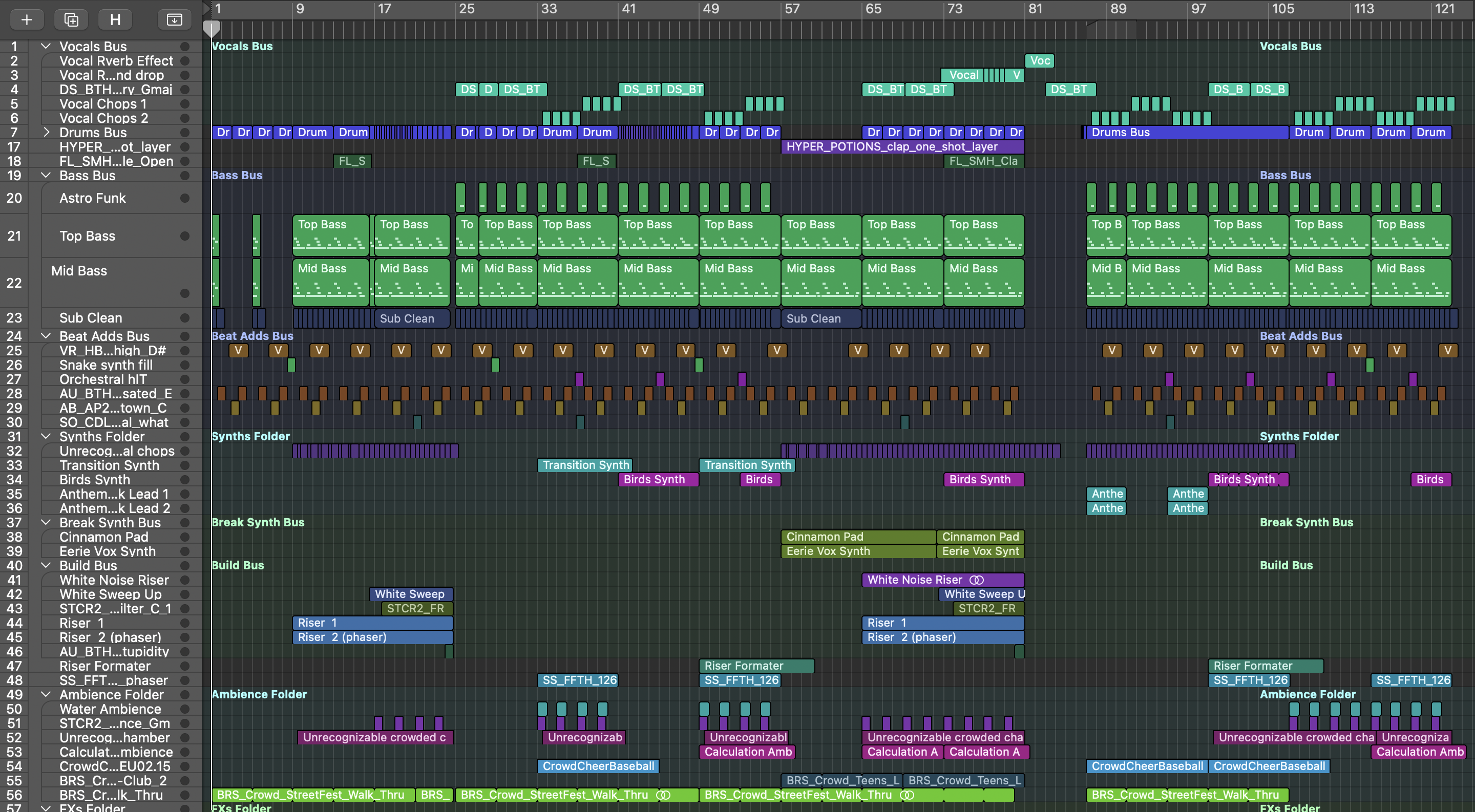This screenshot has height=812, width=1475.
Task: Collapse the Break Synth Bus stack
Action: point(47,522)
